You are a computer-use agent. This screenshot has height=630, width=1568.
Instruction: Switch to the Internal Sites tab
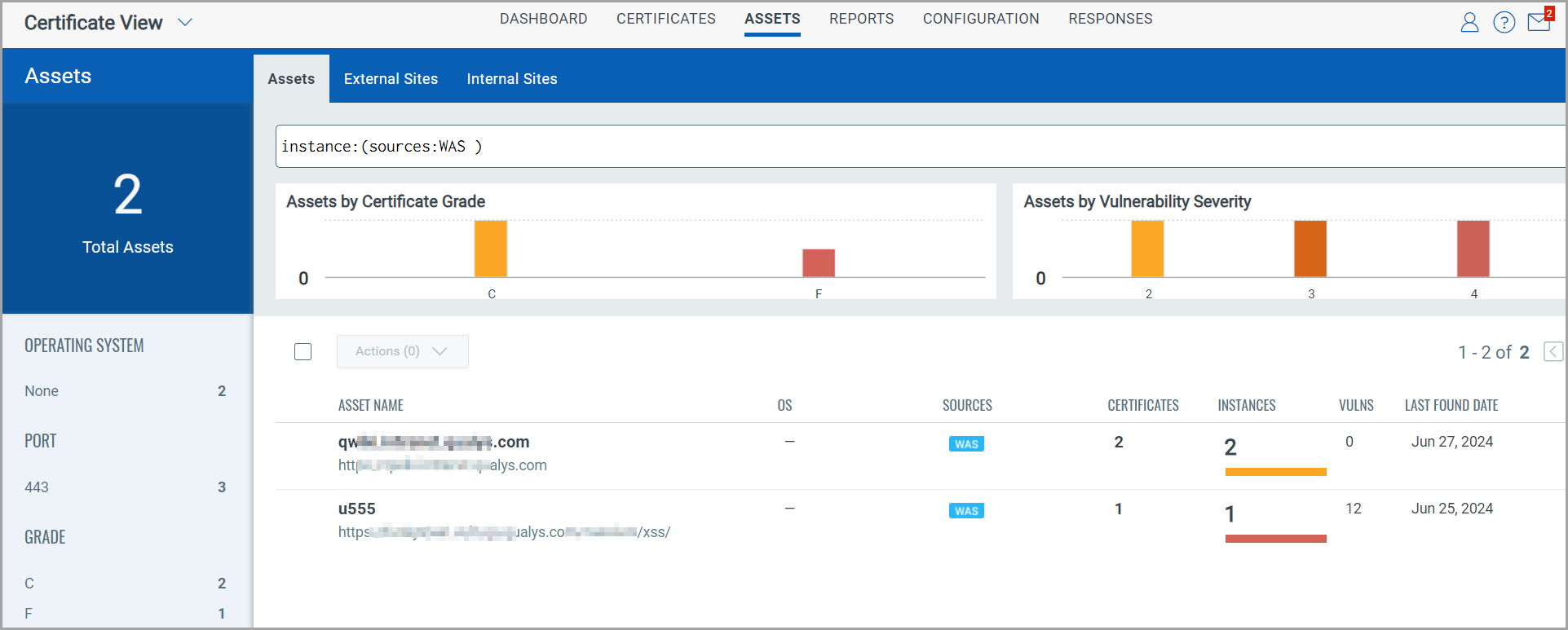pyautogui.click(x=512, y=79)
